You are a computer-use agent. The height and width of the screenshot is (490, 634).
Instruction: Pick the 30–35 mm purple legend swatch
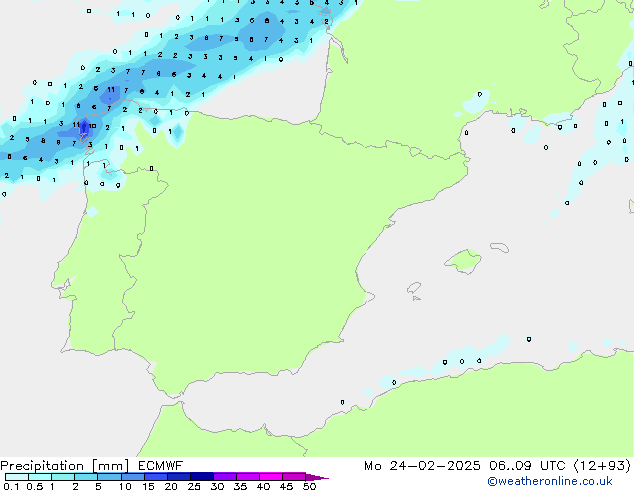[x=225, y=477]
